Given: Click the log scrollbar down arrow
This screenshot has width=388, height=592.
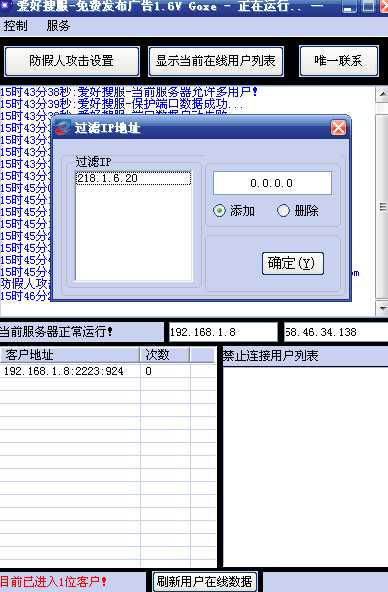Looking at the screenshot, I should pyautogui.click(x=382, y=308).
